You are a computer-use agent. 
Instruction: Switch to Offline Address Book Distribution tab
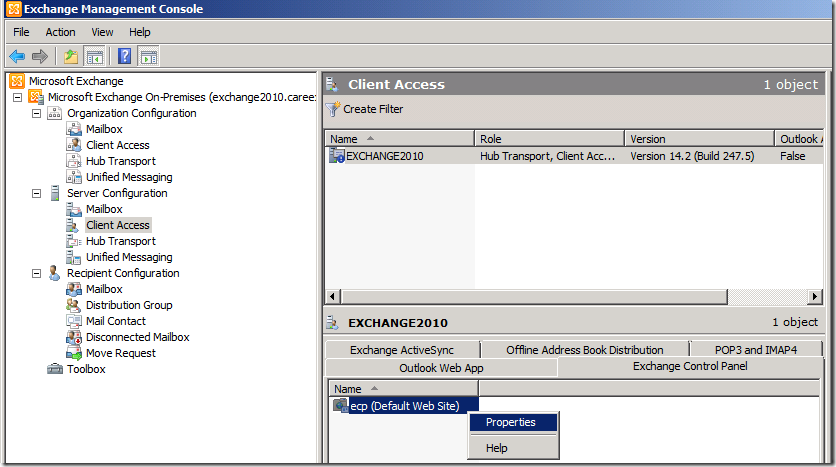585,350
